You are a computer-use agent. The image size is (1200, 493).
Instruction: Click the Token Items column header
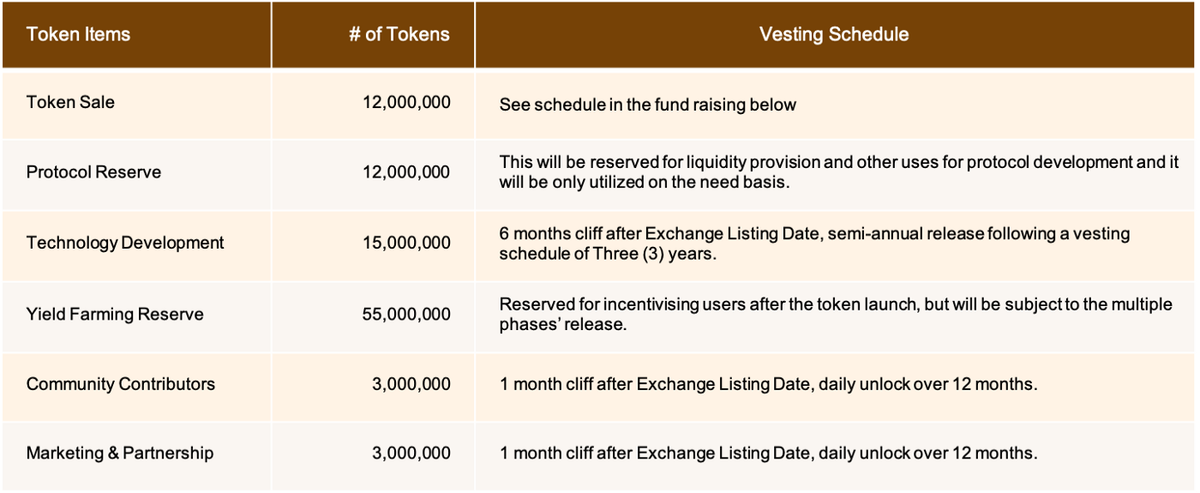click(x=78, y=34)
